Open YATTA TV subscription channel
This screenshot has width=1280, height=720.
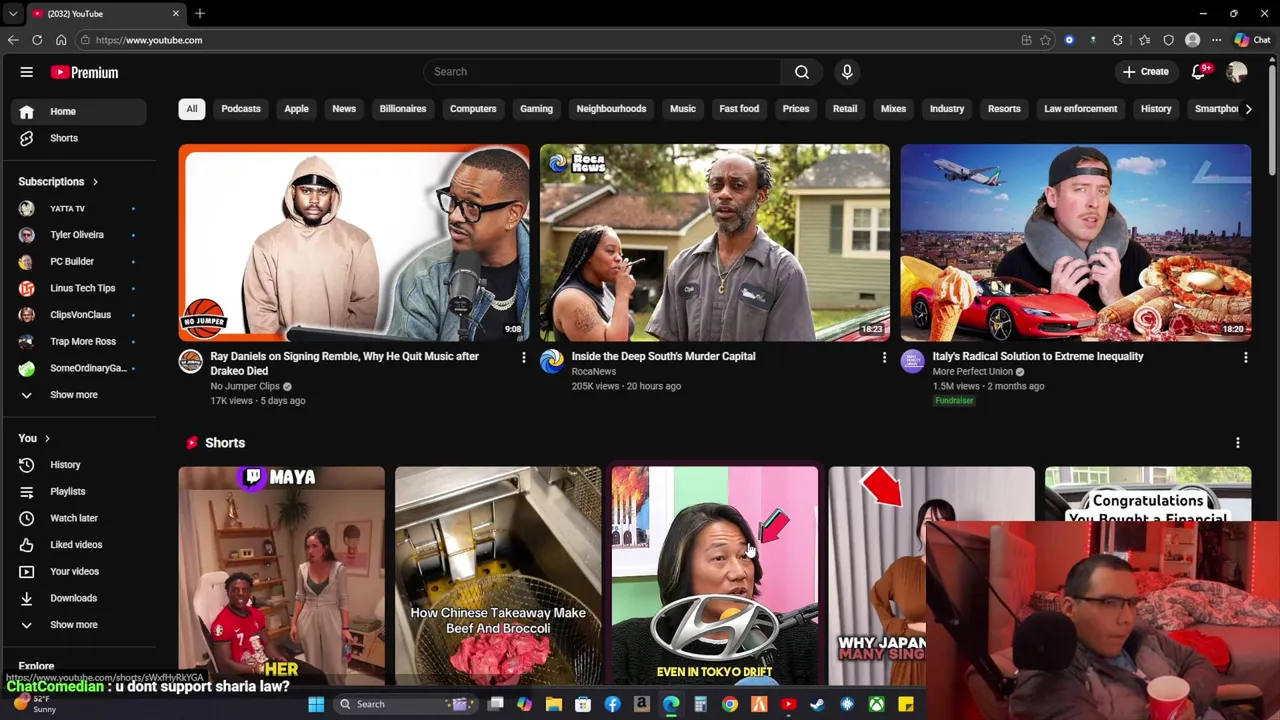pyautogui.click(x=80, y=208)
